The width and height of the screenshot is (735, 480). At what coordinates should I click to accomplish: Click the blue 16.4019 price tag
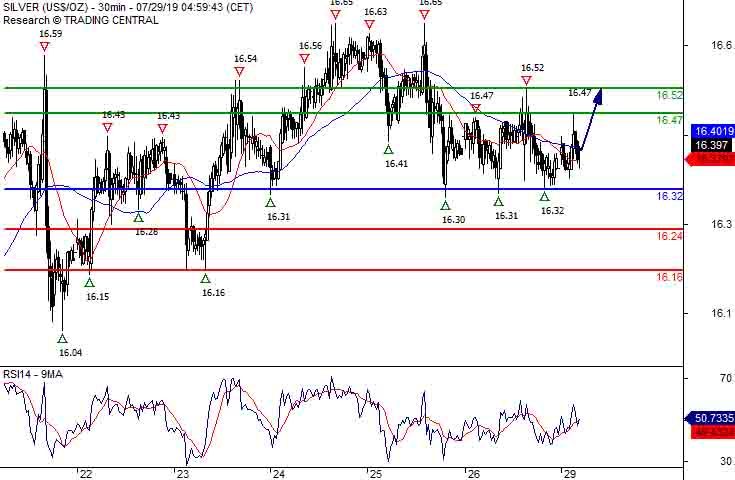[x=712, y=131]
